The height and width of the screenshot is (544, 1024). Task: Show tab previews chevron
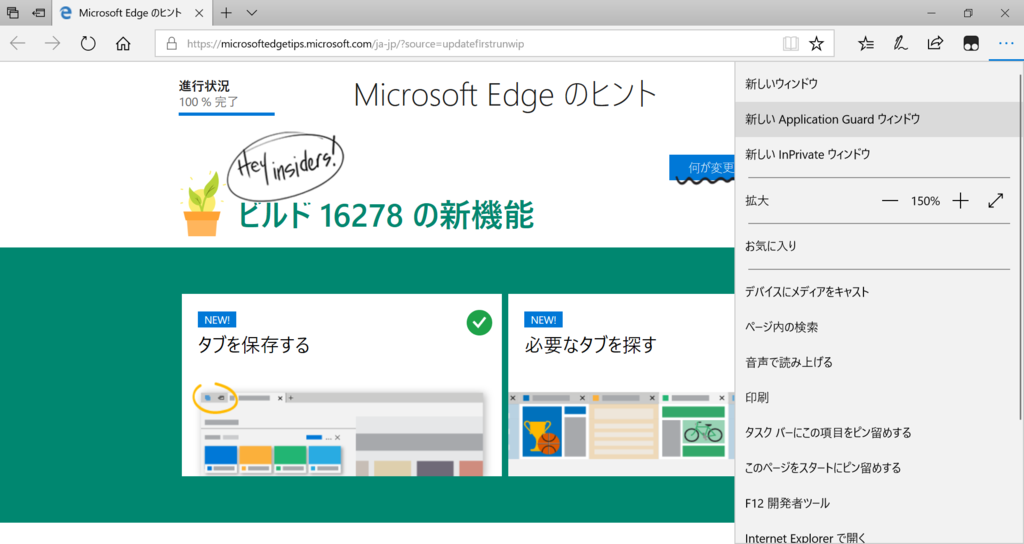click(252, 13)
